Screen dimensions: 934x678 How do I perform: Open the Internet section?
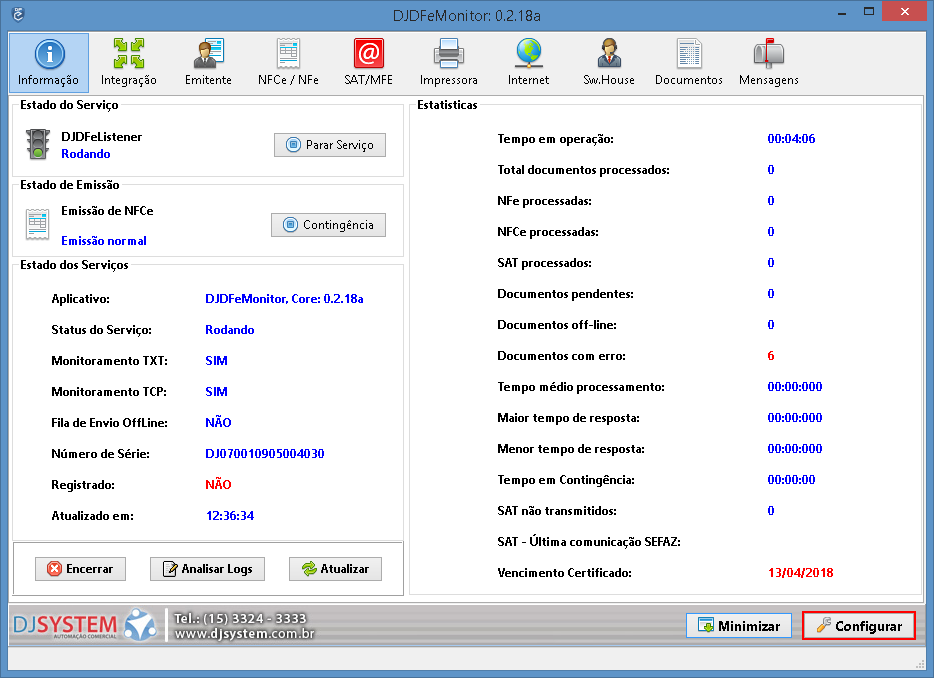[528, 63]
